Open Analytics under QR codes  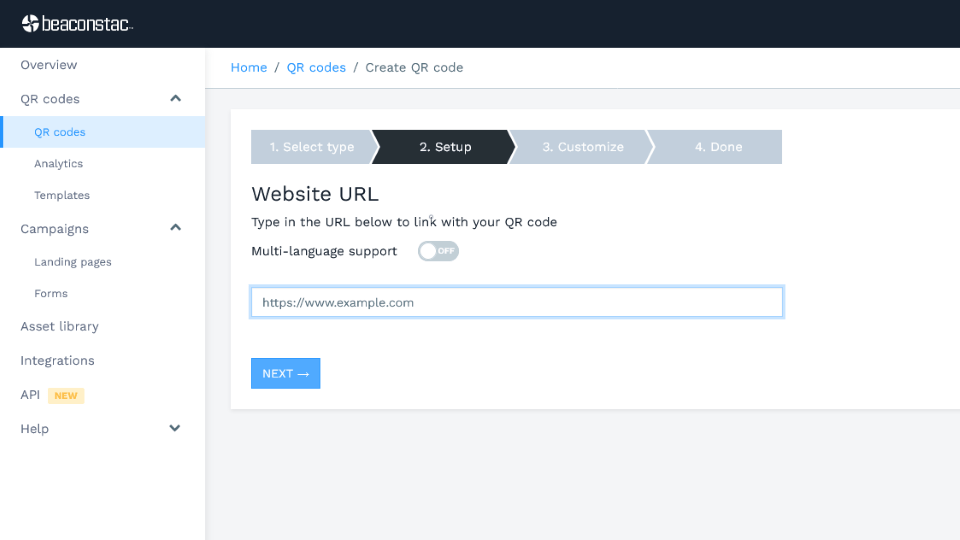[x=58, y=164]
